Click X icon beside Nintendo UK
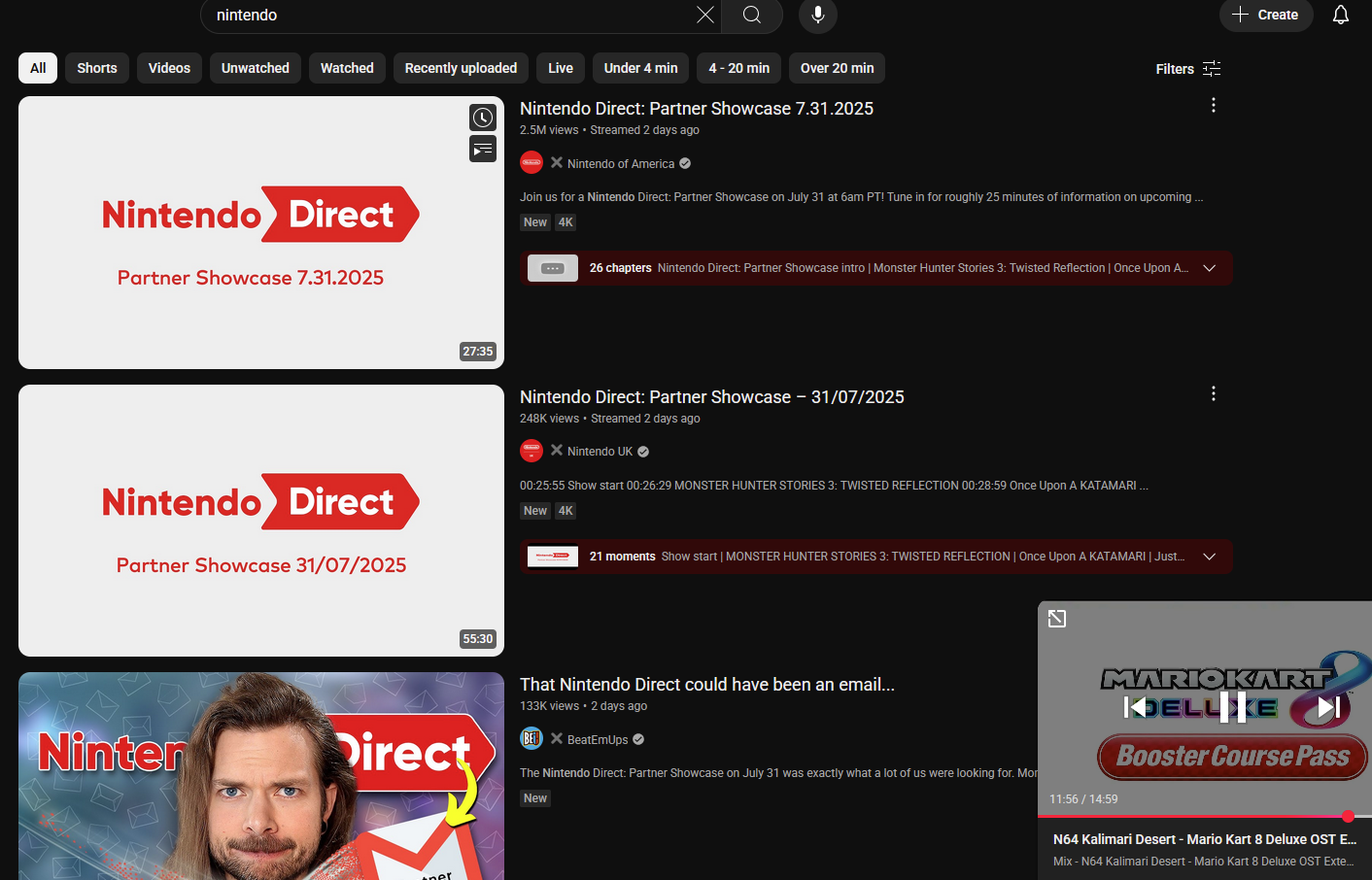 click(x=557, y=451)
